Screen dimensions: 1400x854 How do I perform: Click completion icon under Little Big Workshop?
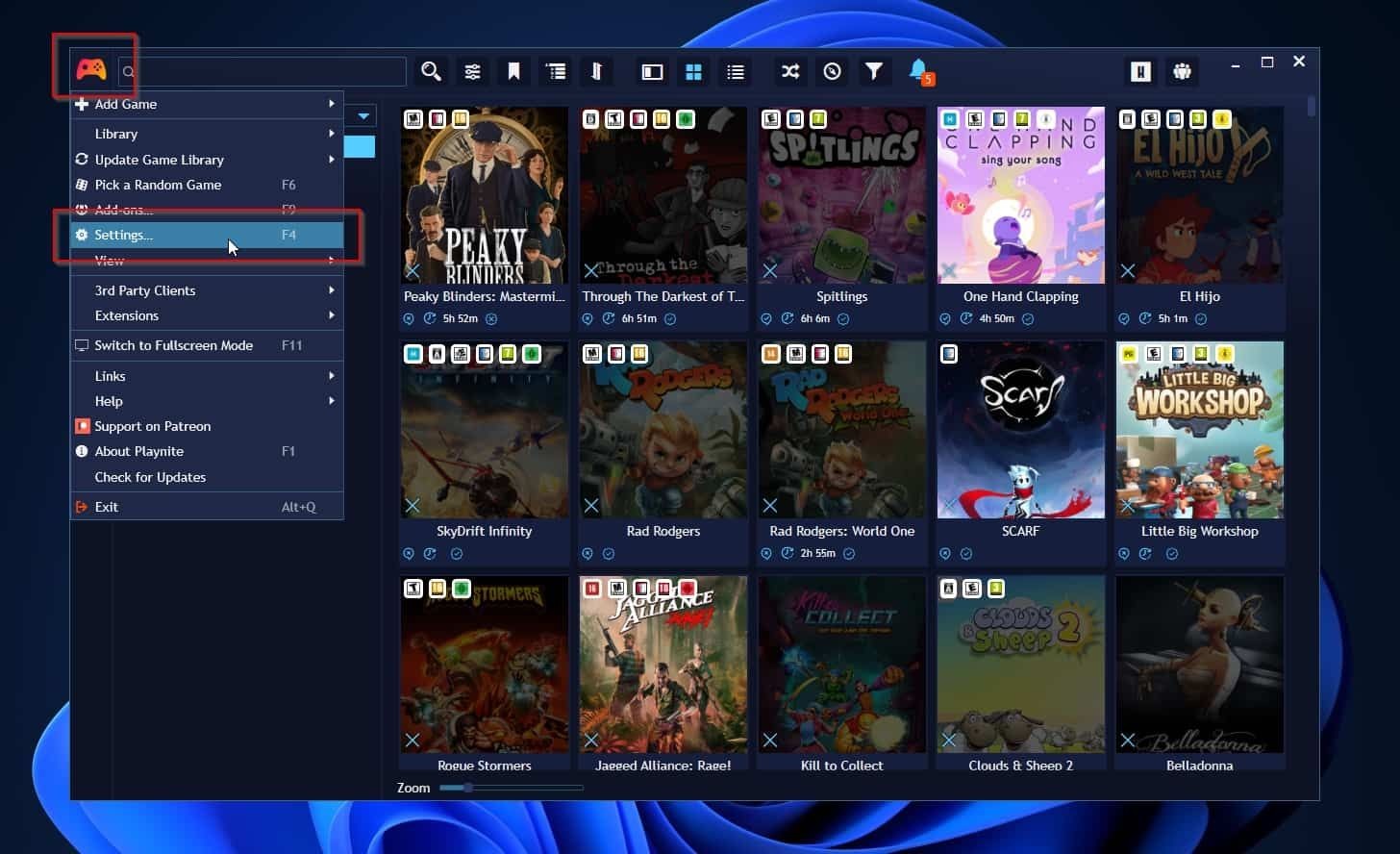(x=1172, y=554)
